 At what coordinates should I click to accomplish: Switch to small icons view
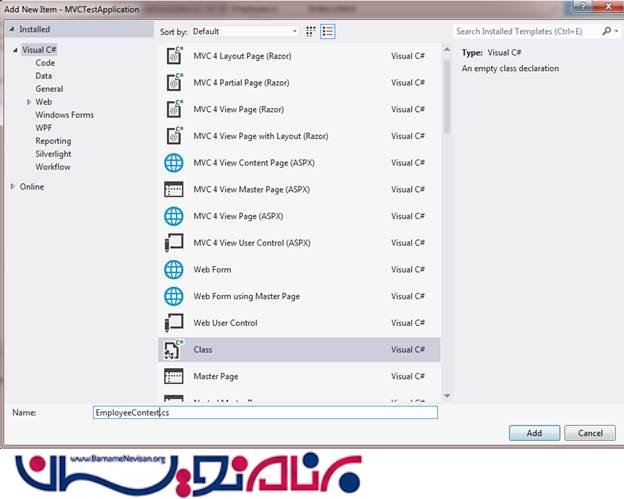point(310,31)
